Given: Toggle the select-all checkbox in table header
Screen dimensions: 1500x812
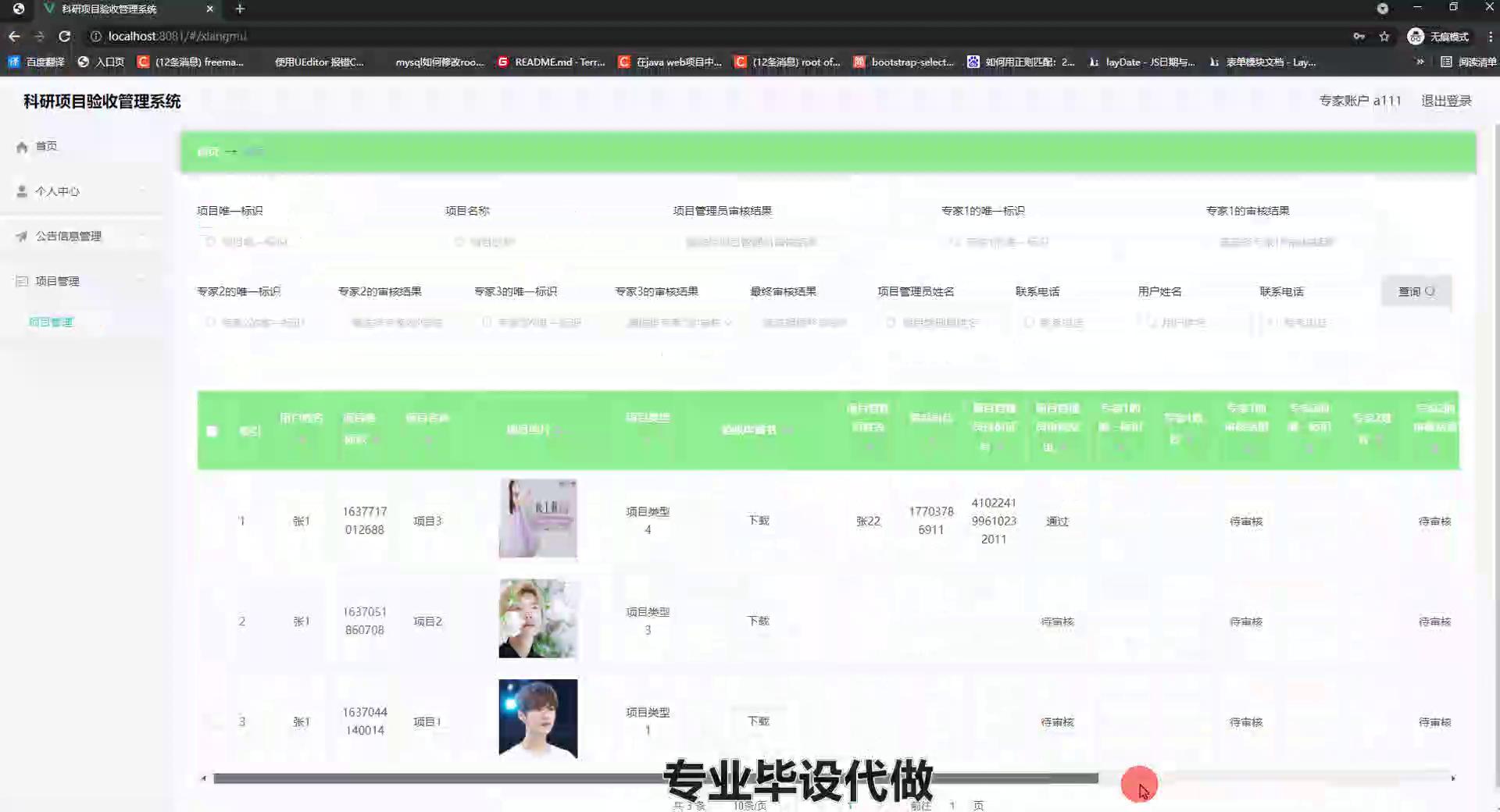Looking at the screenshot, I should coord(212,431).
